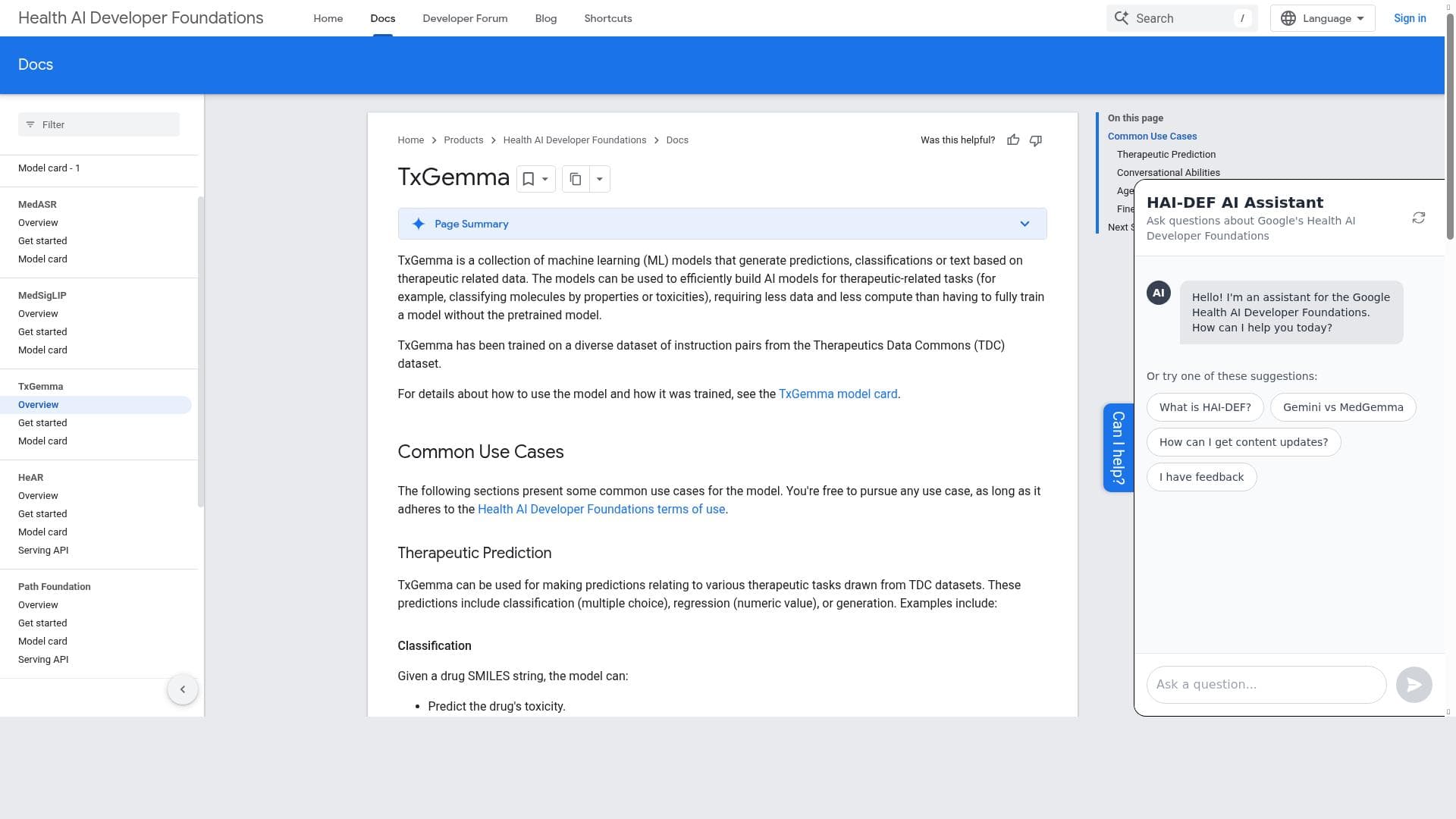1456x819 pixels.
Task: Open the Health AI Developer Foundations terms of use link
Action: tap(601, 510)
